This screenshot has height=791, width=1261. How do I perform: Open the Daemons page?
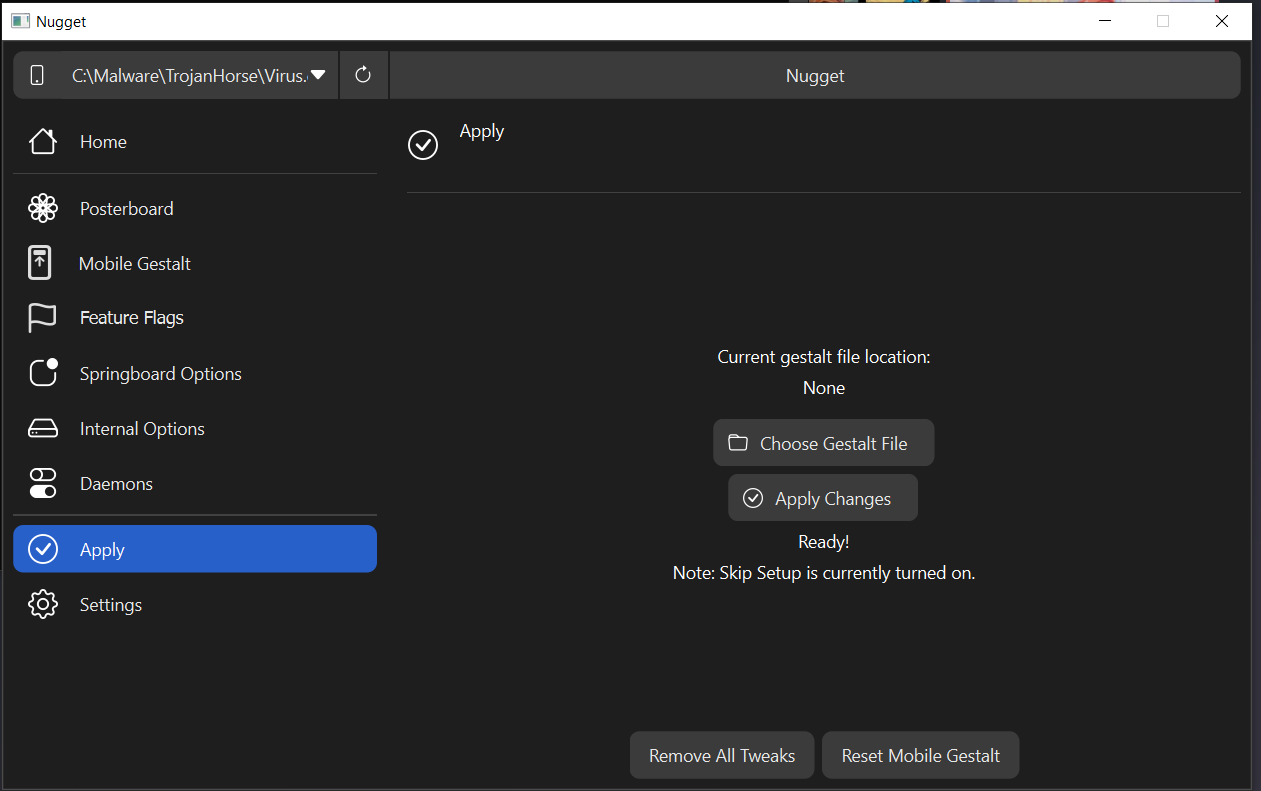195,484
